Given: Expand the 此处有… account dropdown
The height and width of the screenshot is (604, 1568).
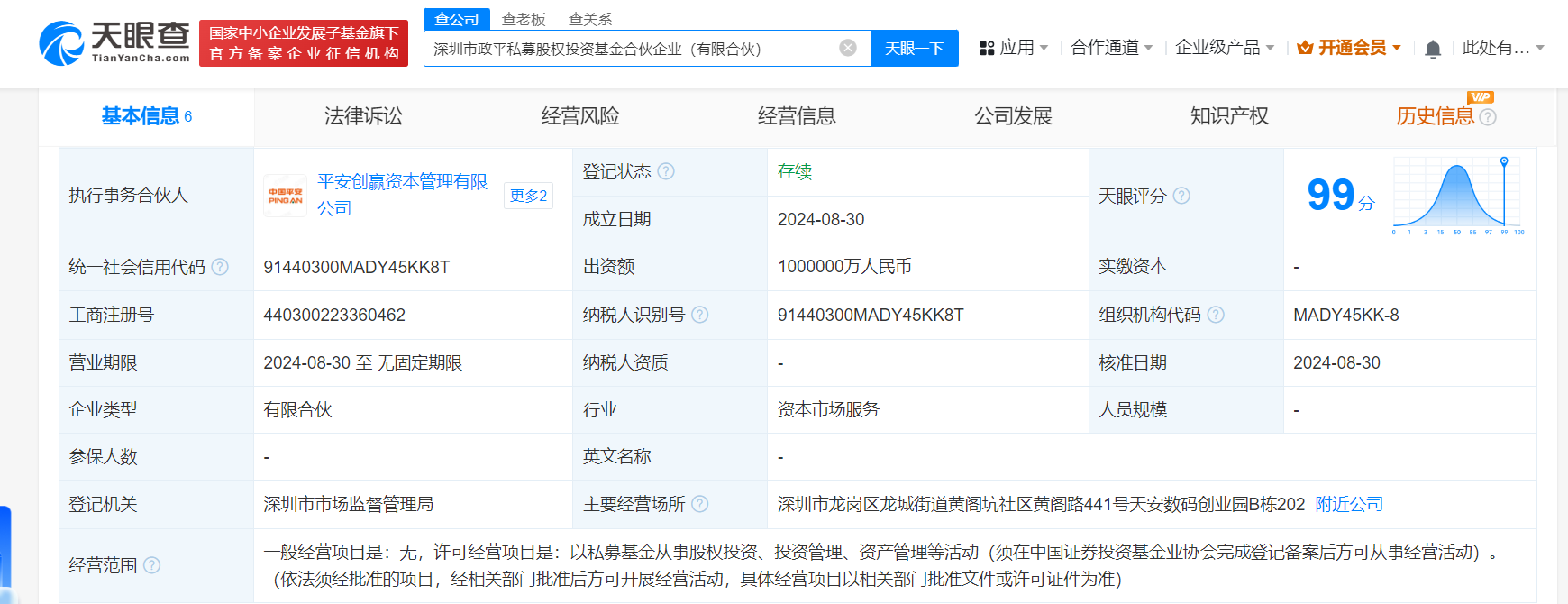Looking at the screenshot, I should [x=1503, y=48].
